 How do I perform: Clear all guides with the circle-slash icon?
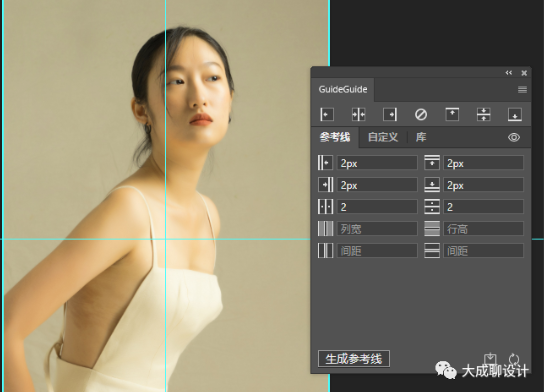(421, 114)
